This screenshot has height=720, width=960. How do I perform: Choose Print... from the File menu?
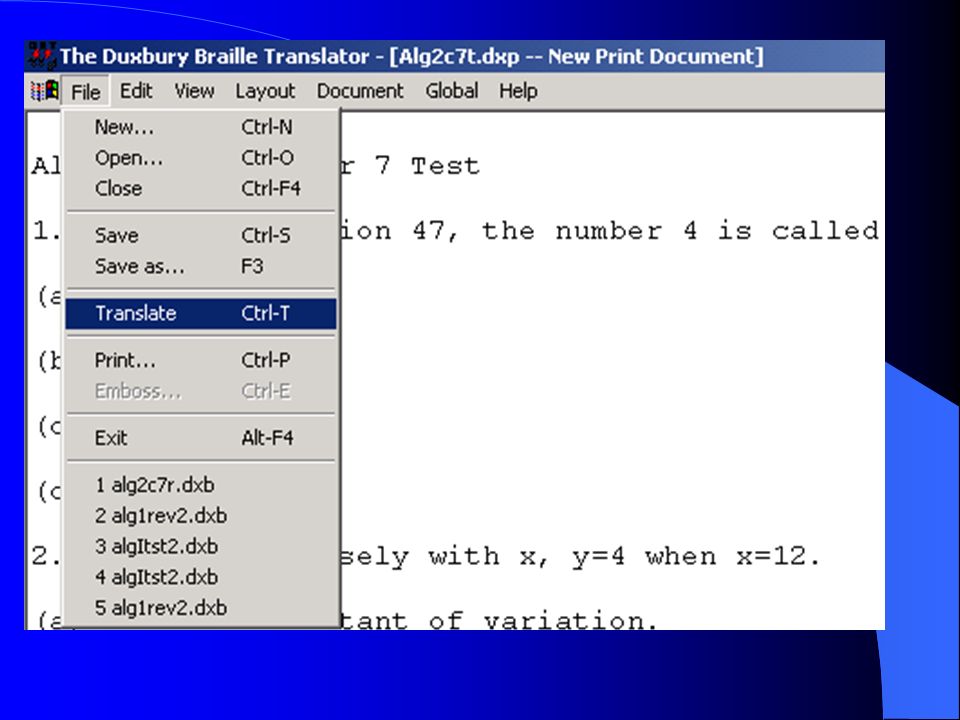coord(201,361)
